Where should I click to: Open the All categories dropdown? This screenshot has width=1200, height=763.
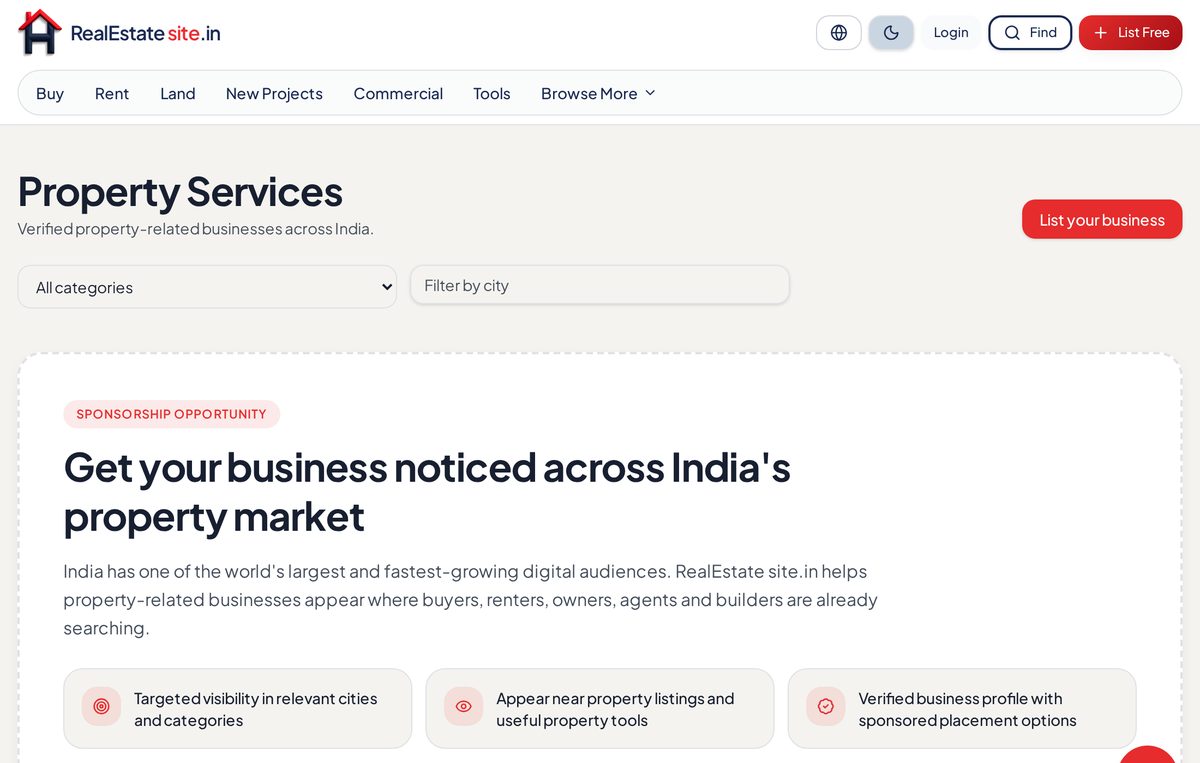207,287
